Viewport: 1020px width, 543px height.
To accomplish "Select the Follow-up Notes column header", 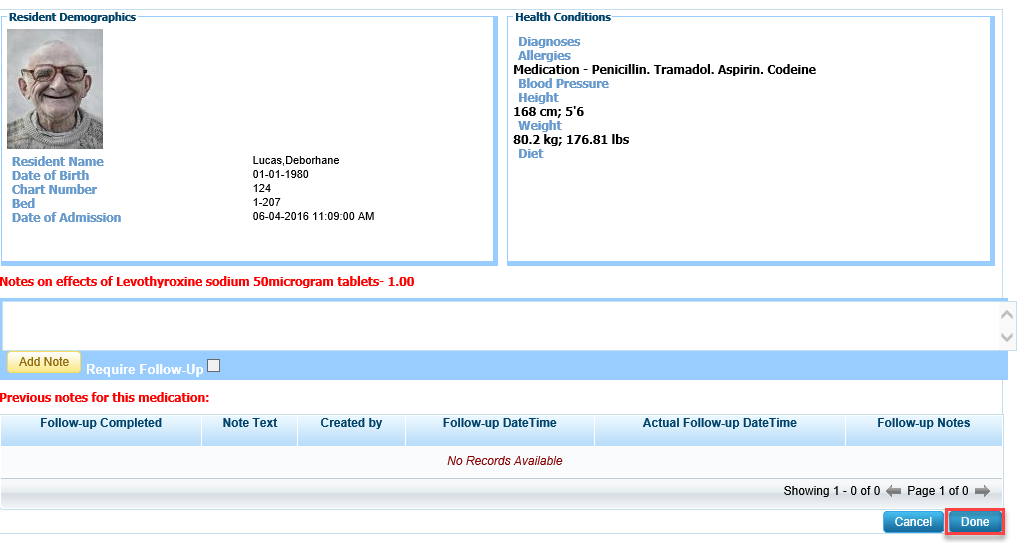I will (923, 423).
